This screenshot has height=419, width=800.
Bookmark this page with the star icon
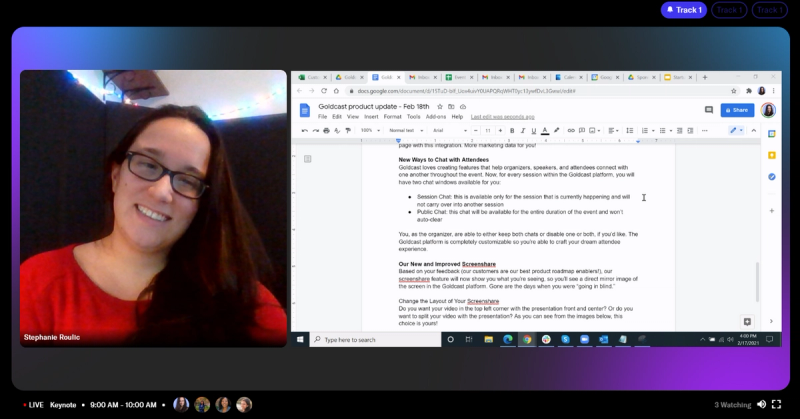click(734, 91)
